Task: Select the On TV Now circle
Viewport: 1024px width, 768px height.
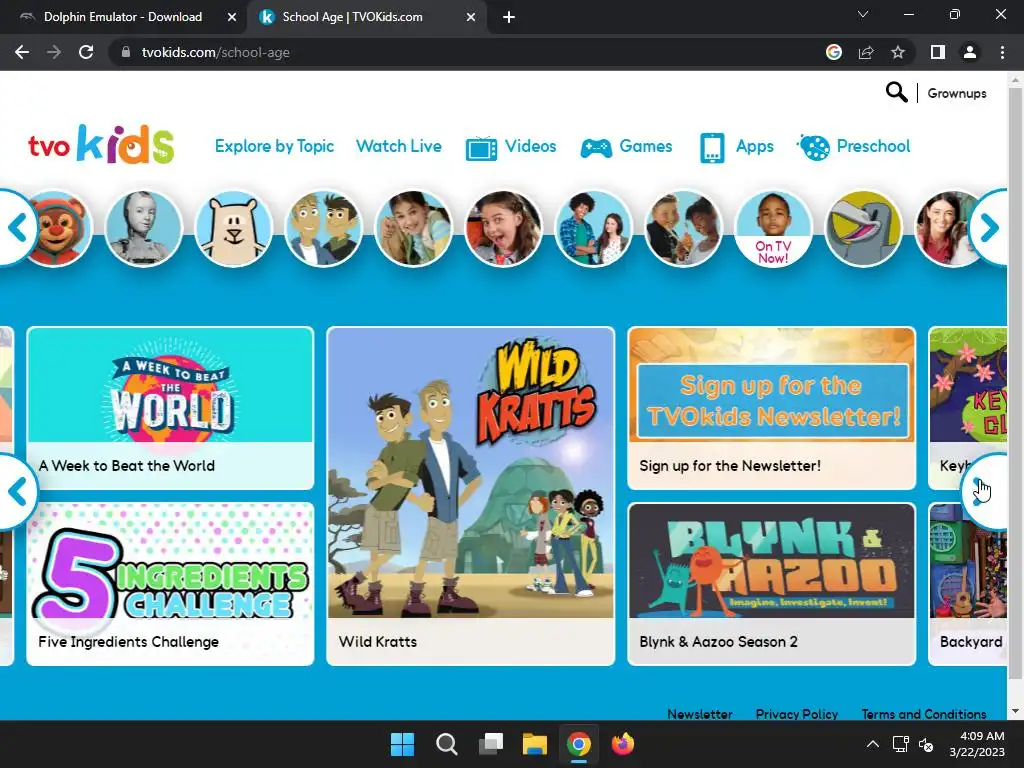Action: (773, 229)
